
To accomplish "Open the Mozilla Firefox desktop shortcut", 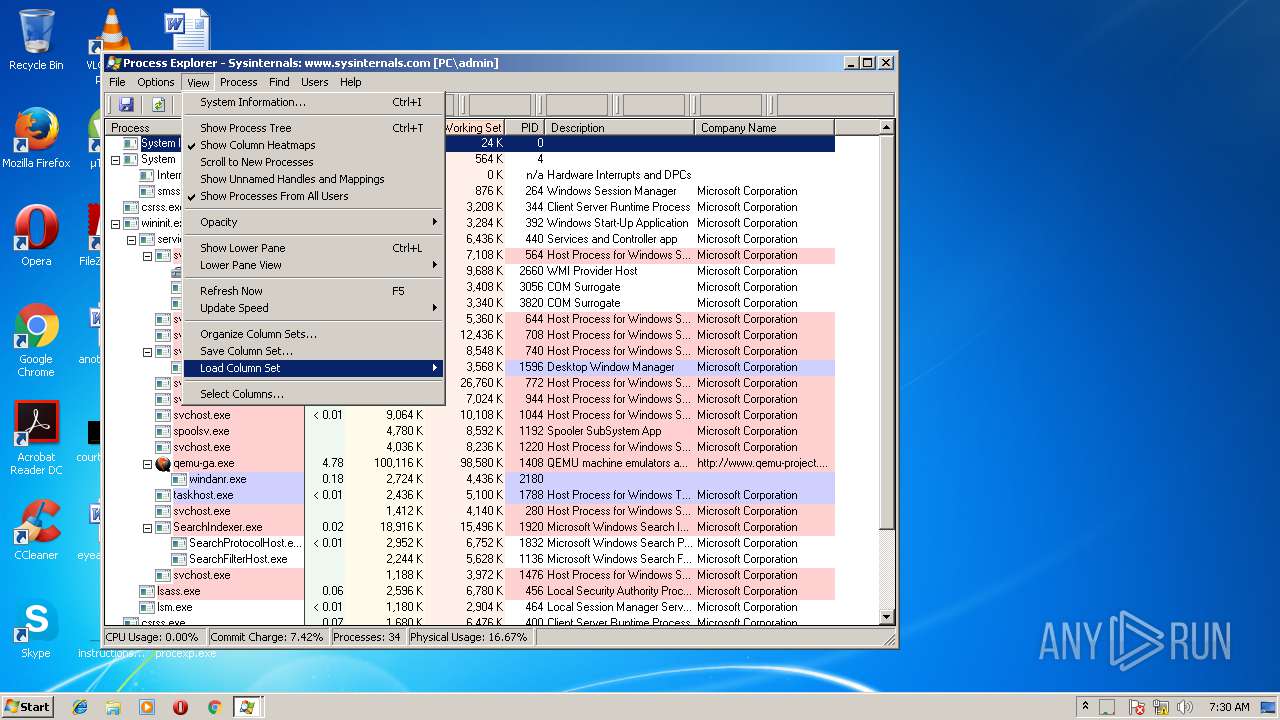I will pyautogui.click(x=36, y=138).
